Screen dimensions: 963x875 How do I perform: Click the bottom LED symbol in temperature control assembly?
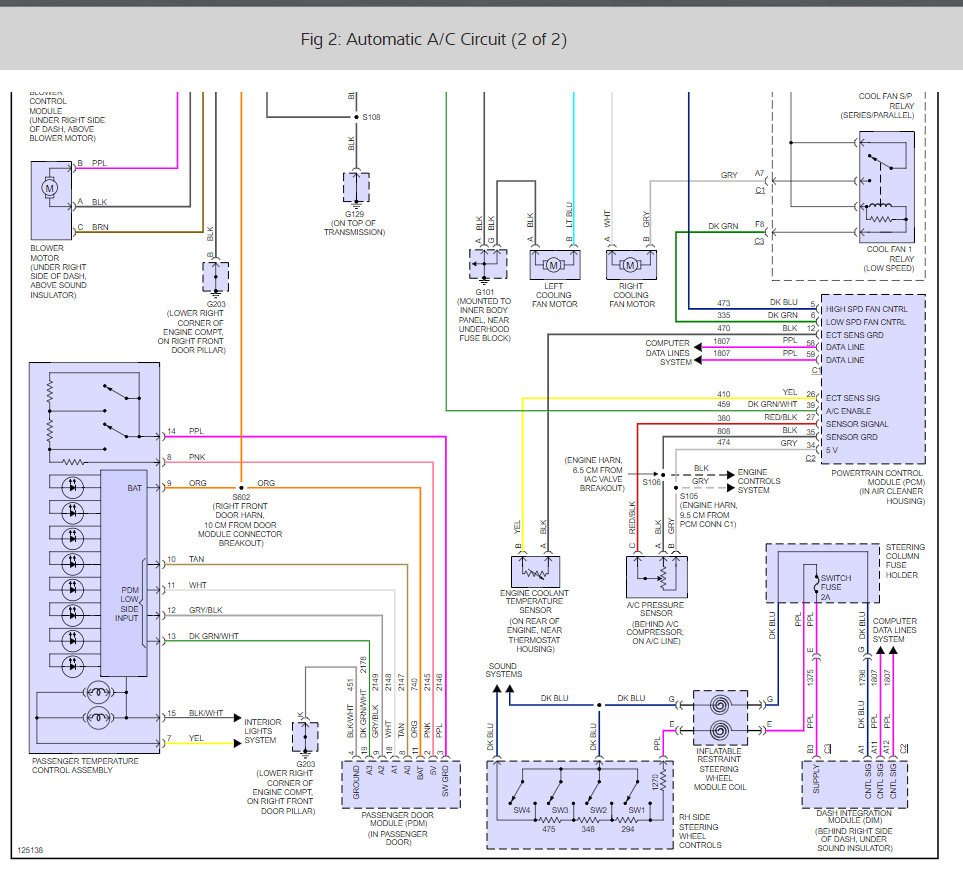tap(73, 665)
